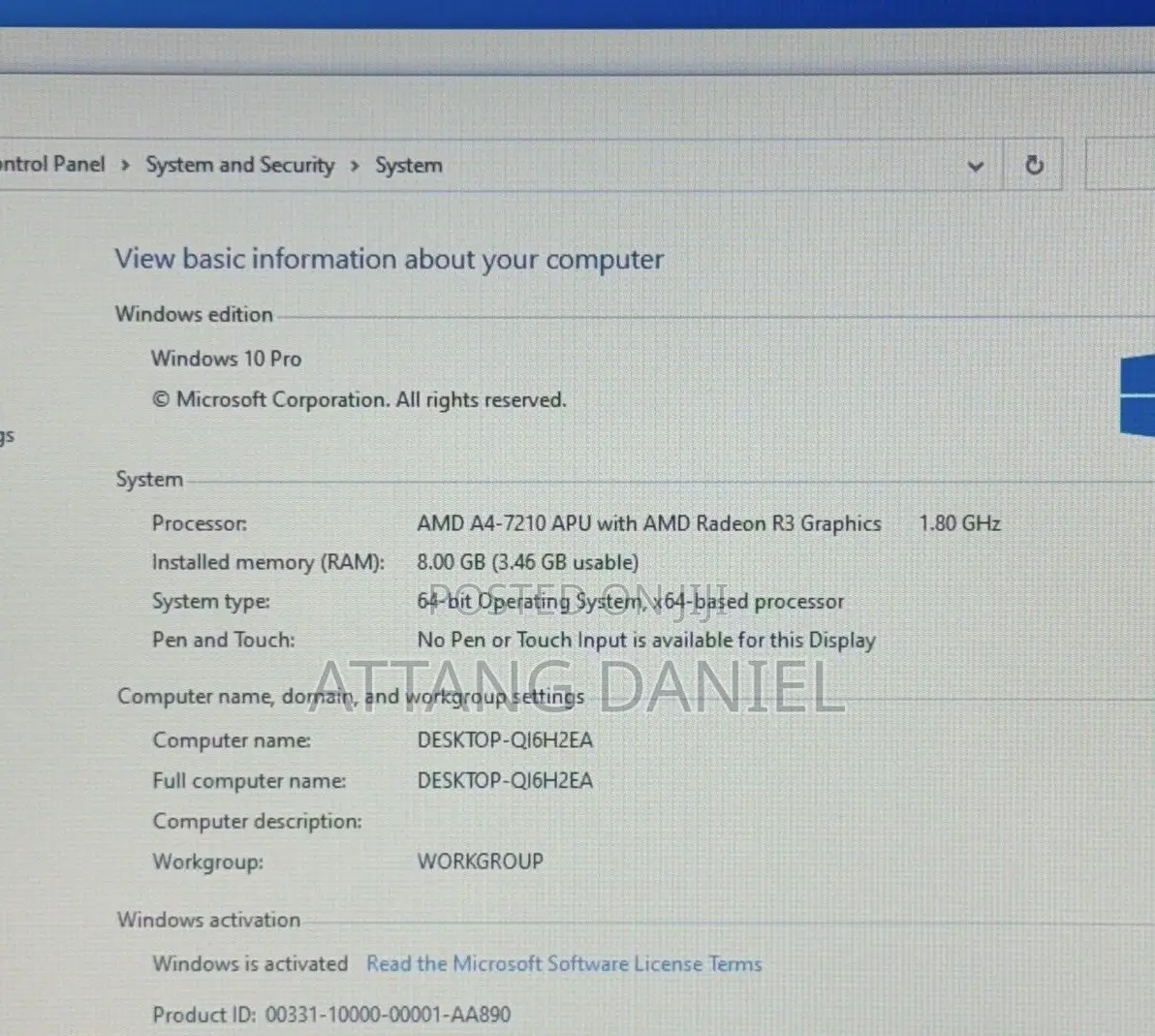Click 64-bit Operating System value
The image size is (1155, 1036).
coord(631,601)
